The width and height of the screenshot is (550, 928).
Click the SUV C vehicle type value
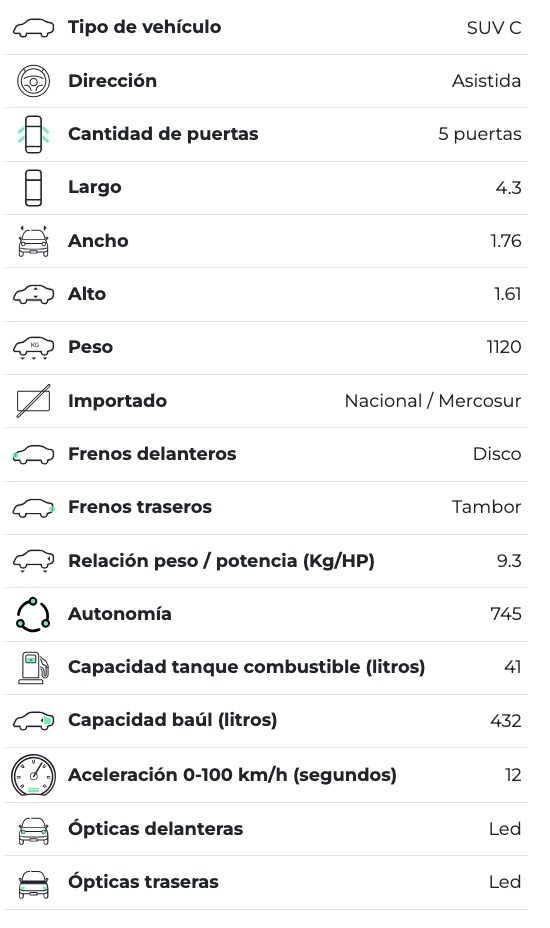(x=494, y=28)
